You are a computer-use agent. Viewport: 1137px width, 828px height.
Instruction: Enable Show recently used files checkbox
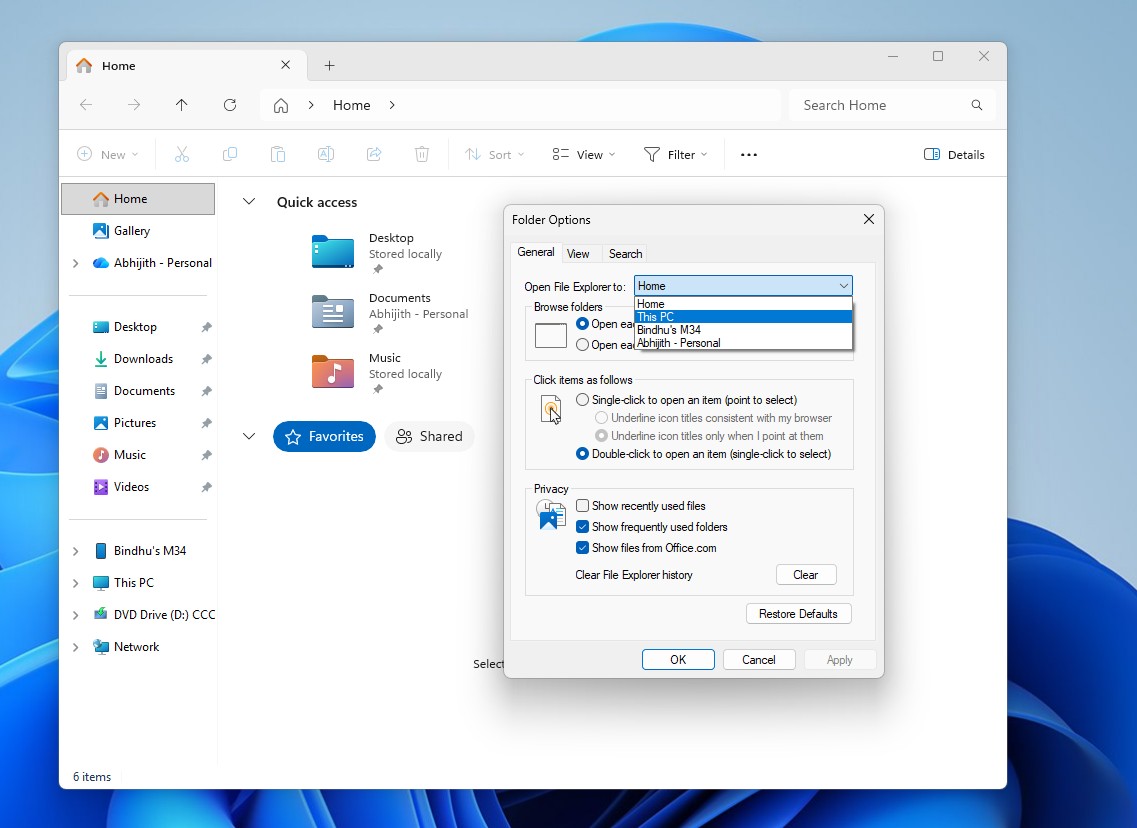(583, 506)
